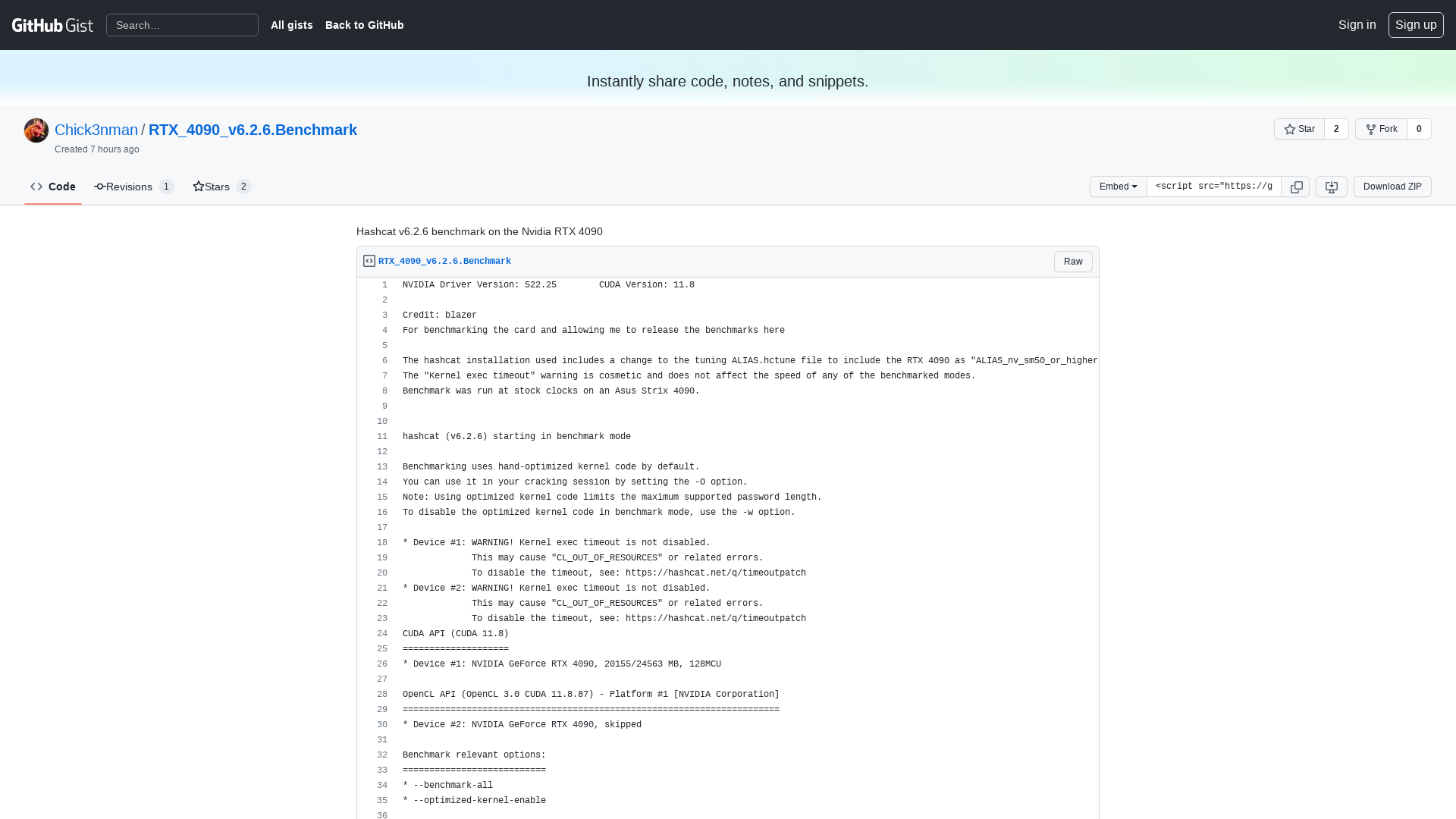
Task: Select the embed script text field
Action: click(x=1213, y=187)
